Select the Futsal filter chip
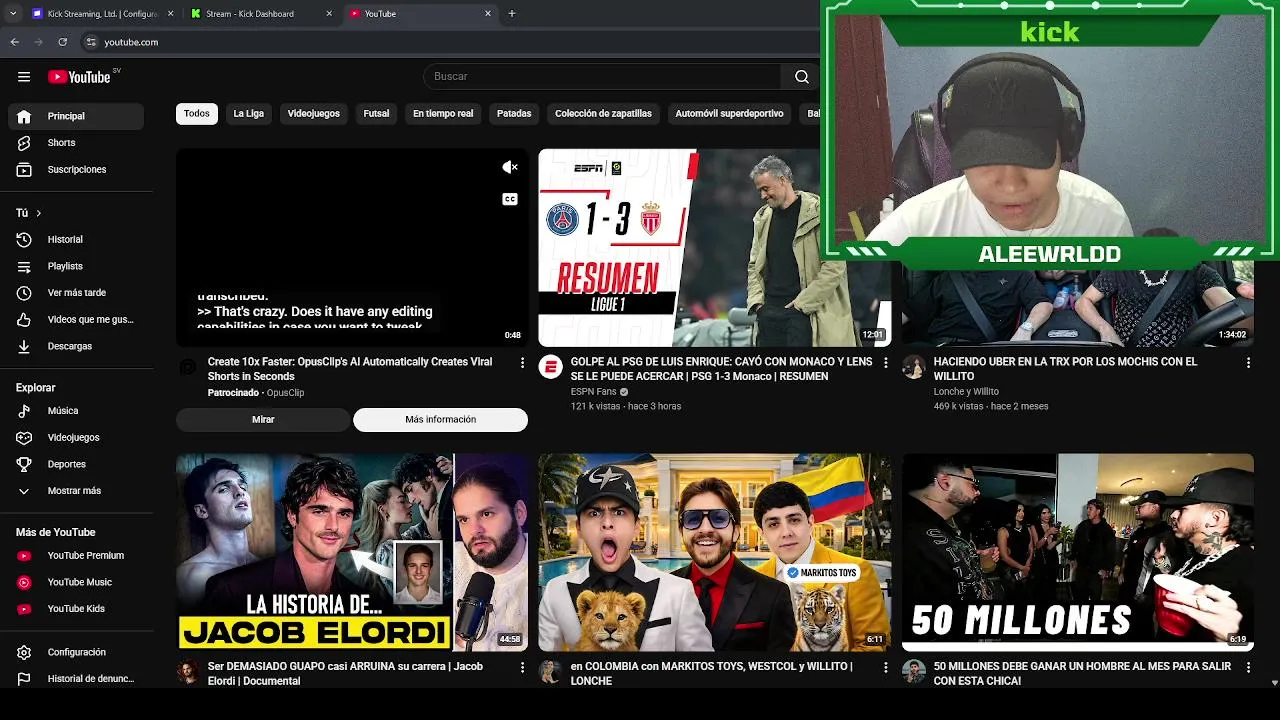Image resolution: width=1280 pixels, height=720 pixels. coord(376,114)
